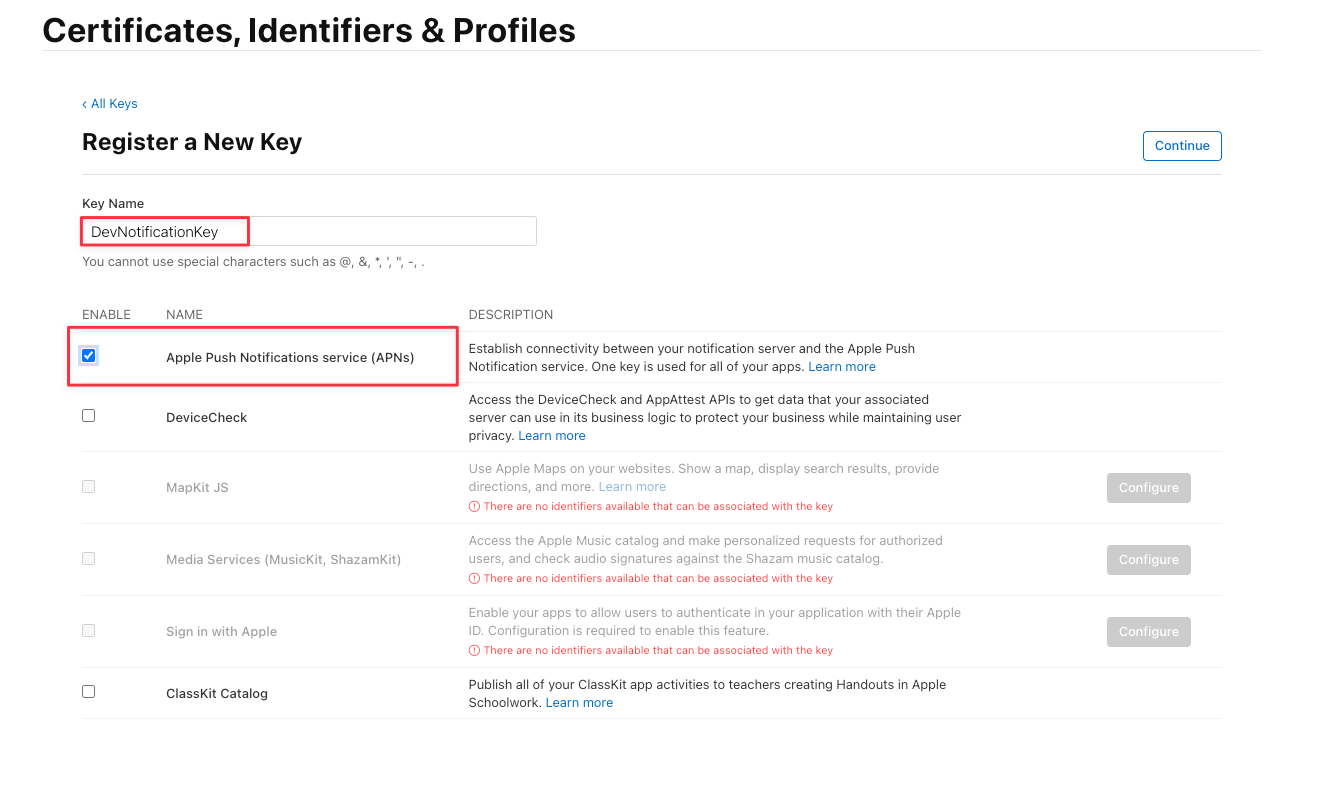Click Configure button for MapKit JS
This screenshot has width=1329, height=798.
[x=1149, y=488]
